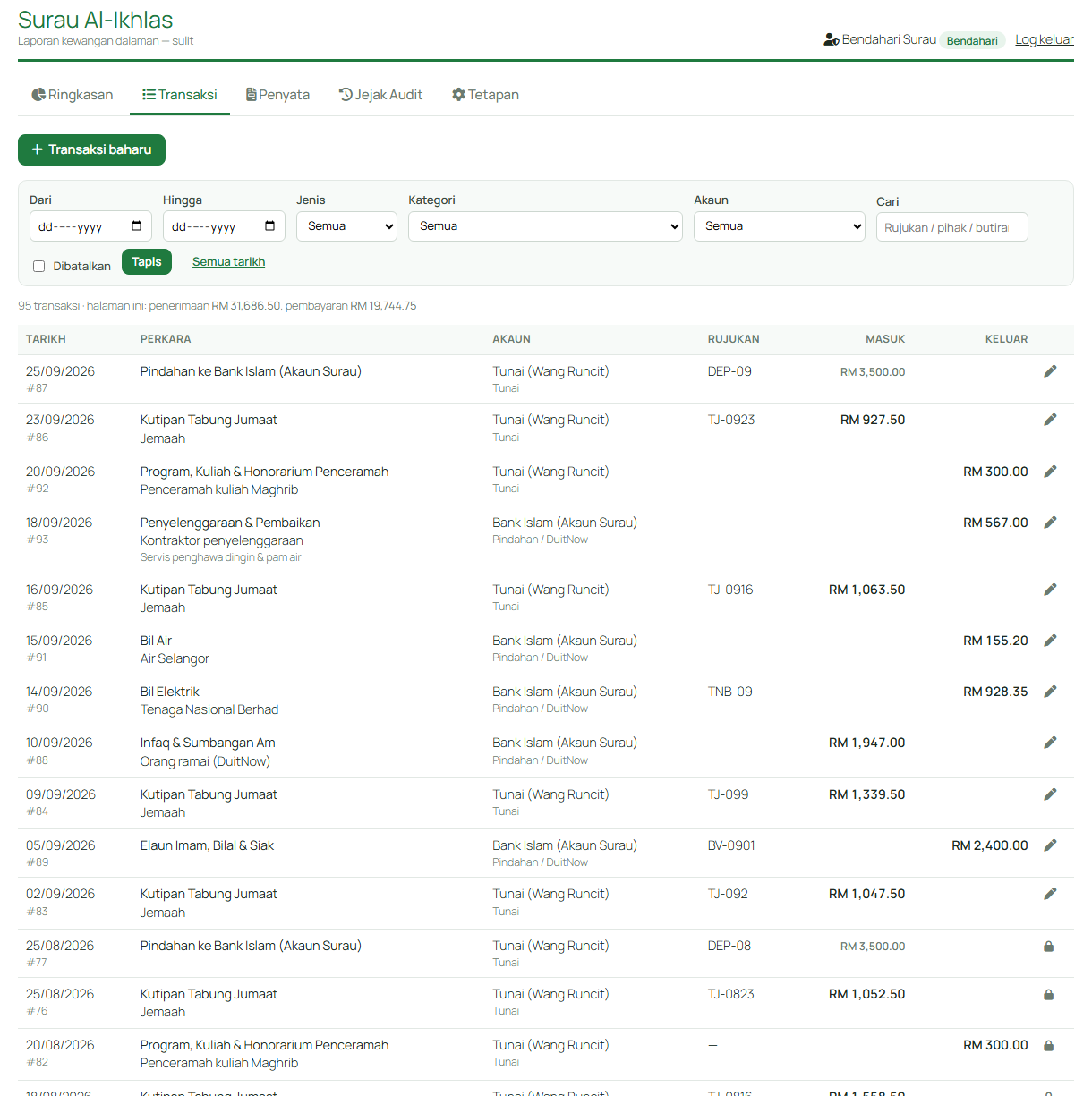1092x1096 pixels.
Task: Click reference BV-0901
Action: (731, 845)
